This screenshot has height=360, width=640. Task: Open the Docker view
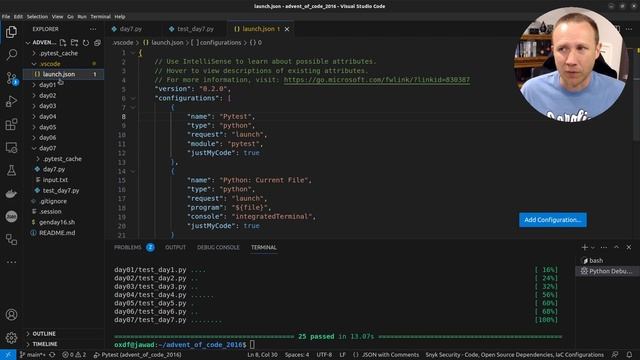pyautogui.click(x=11, y=193)
